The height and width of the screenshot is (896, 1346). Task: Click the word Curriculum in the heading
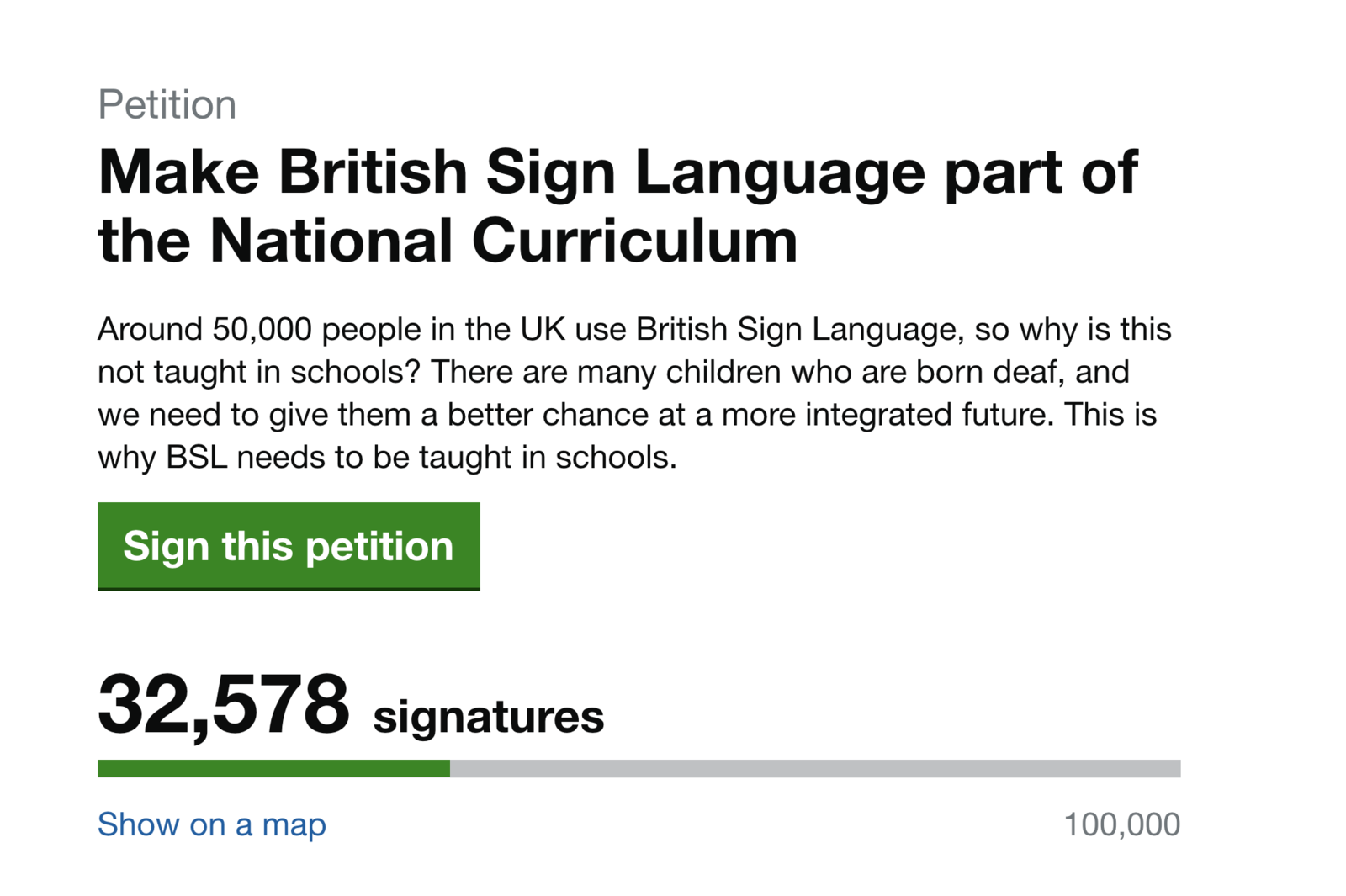634,241
